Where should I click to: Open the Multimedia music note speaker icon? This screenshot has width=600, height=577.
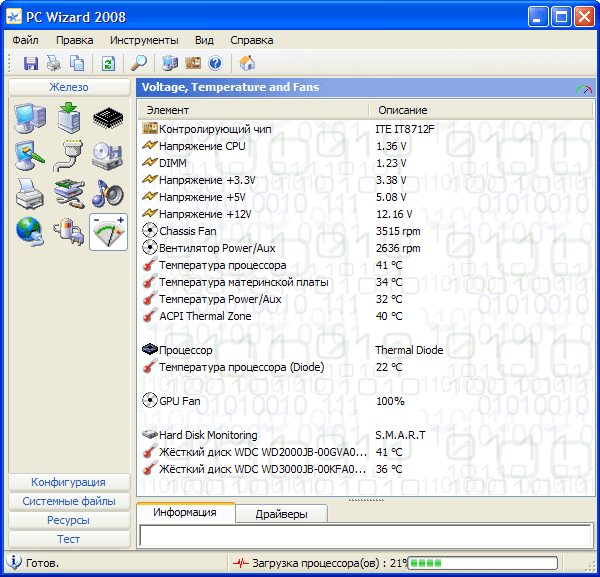[x=108, y=193]
